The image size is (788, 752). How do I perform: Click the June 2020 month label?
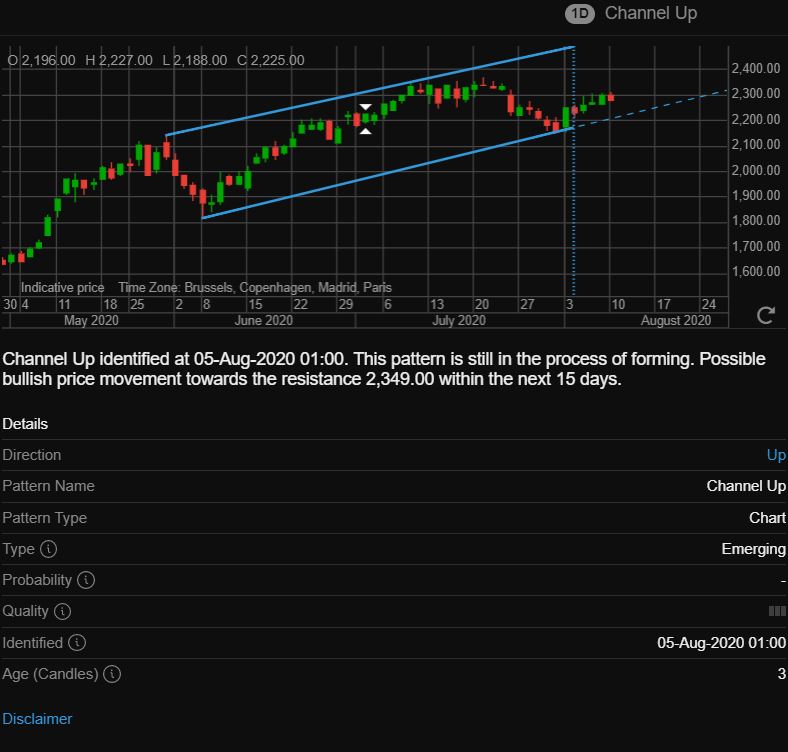pos(263,321)
